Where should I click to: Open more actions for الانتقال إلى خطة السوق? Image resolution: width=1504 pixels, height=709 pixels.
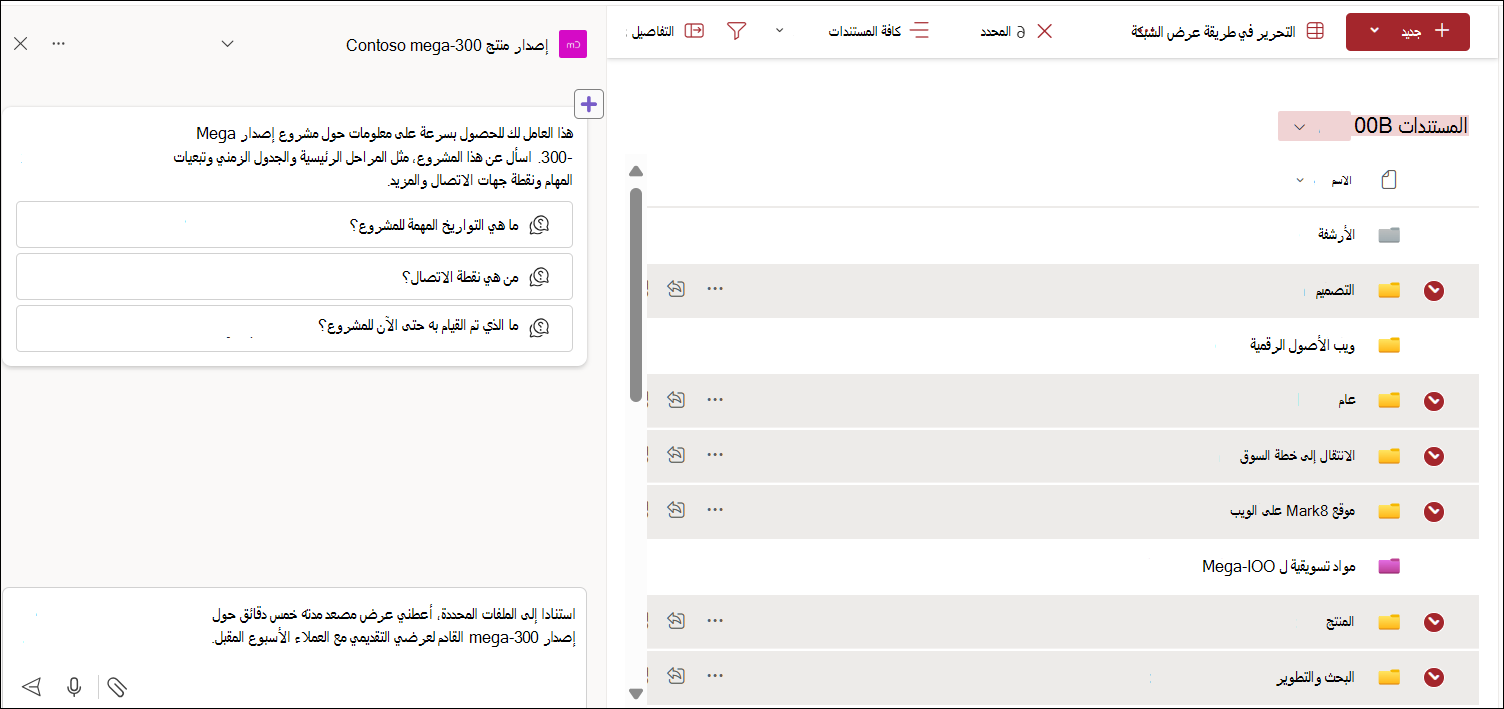coord(715,454)
